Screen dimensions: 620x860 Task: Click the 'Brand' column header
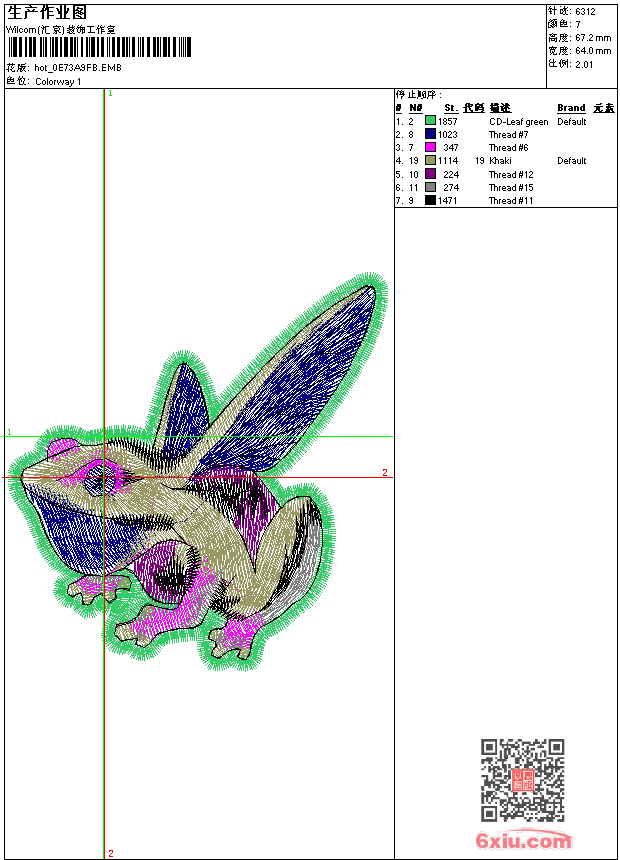pos(571,108)
